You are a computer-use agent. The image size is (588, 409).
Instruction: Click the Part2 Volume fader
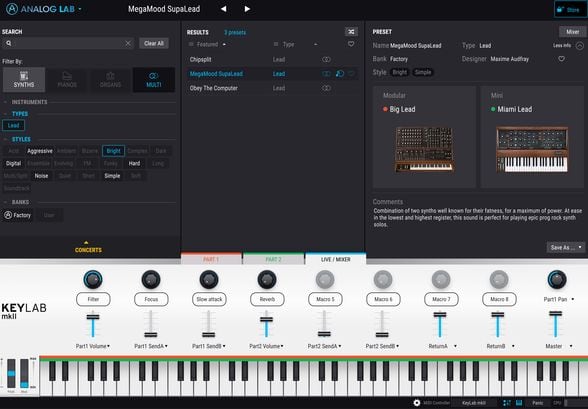[x=267, y=319]
